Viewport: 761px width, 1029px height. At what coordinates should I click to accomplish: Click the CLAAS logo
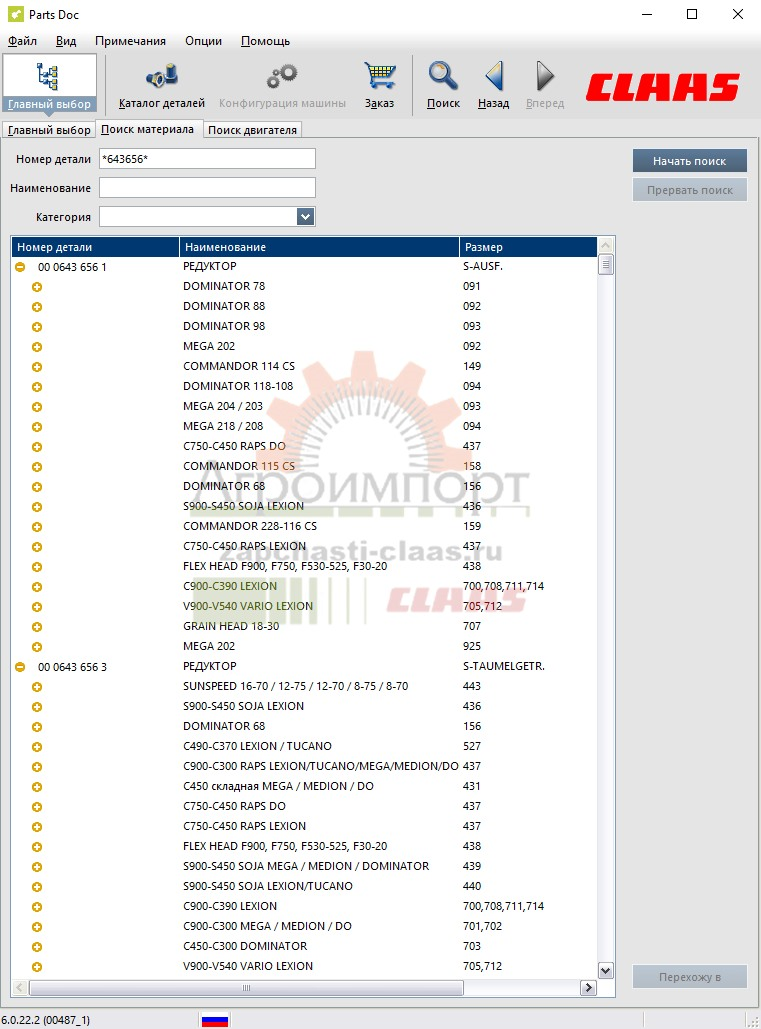663,87
